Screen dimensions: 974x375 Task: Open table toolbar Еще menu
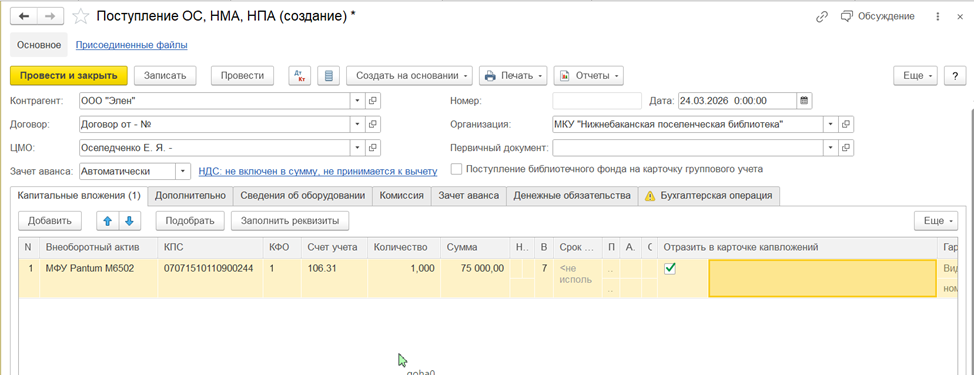[x=936, y=220]
